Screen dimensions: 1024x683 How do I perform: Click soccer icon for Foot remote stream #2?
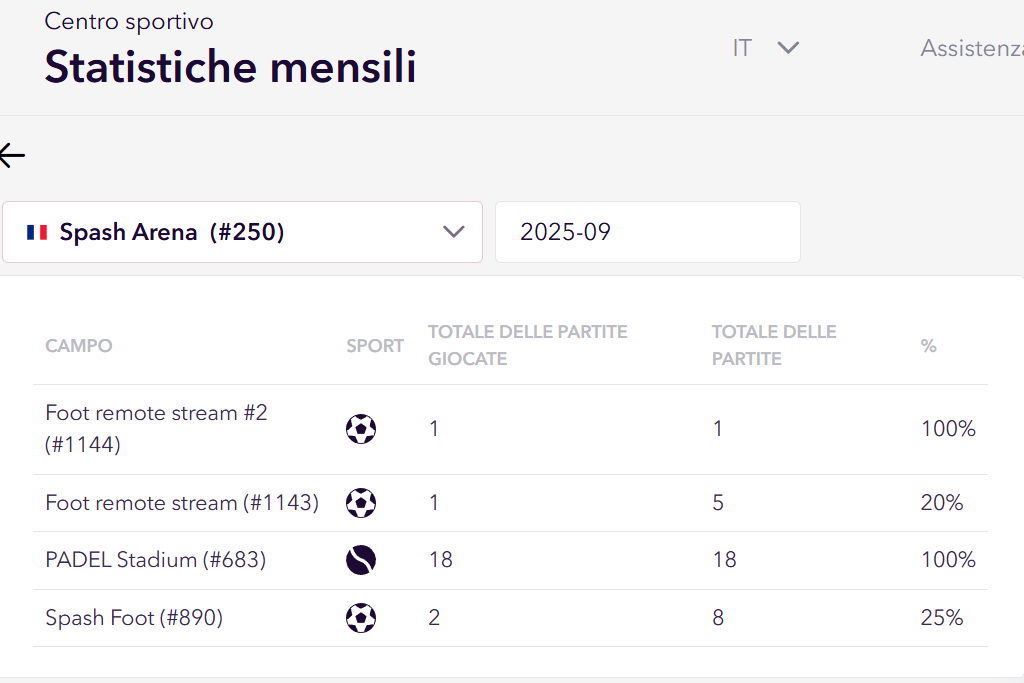[x=361, y=429]
